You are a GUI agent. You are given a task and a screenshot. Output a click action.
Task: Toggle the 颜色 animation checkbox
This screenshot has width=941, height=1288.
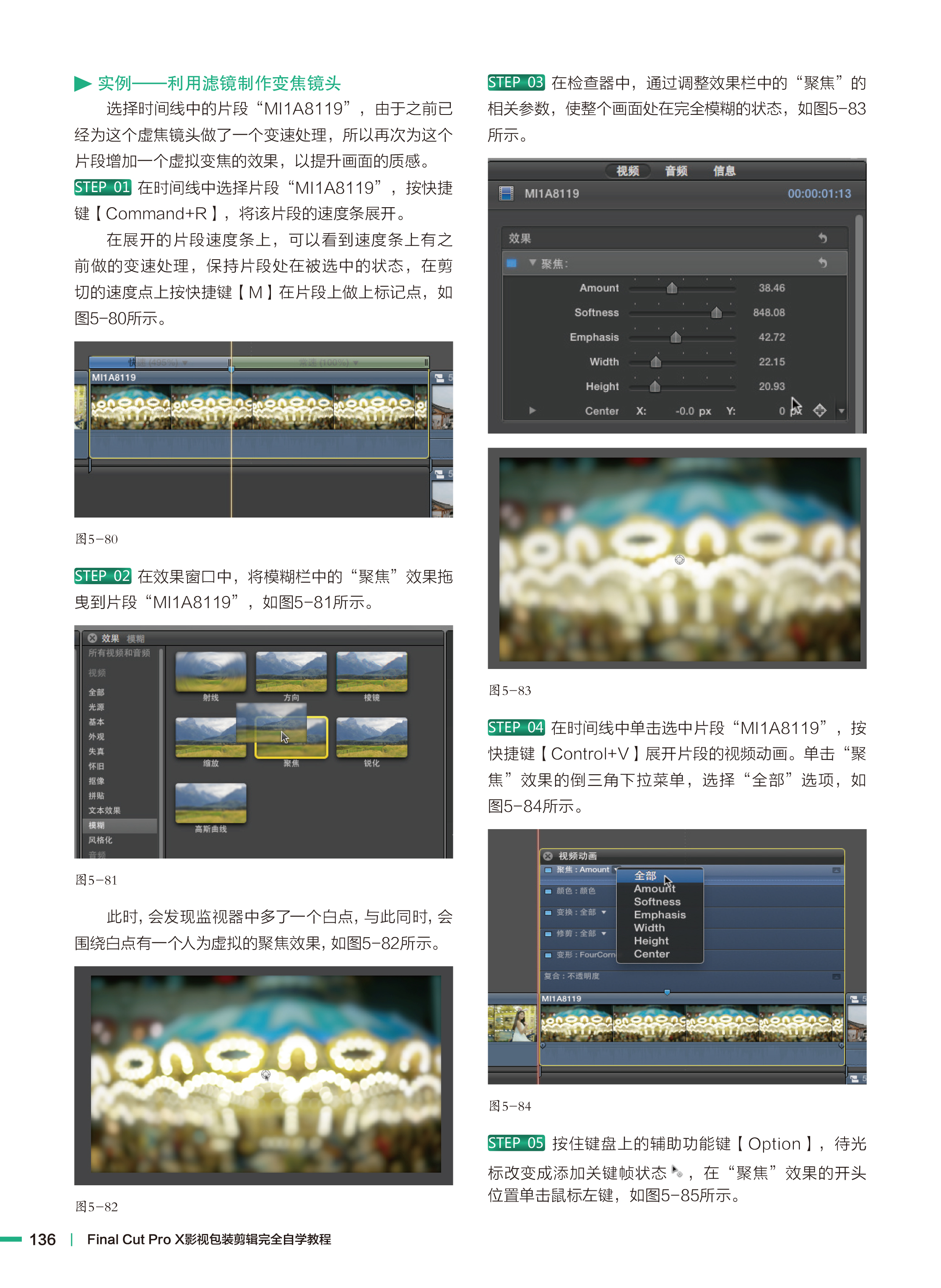click(548, 891)
